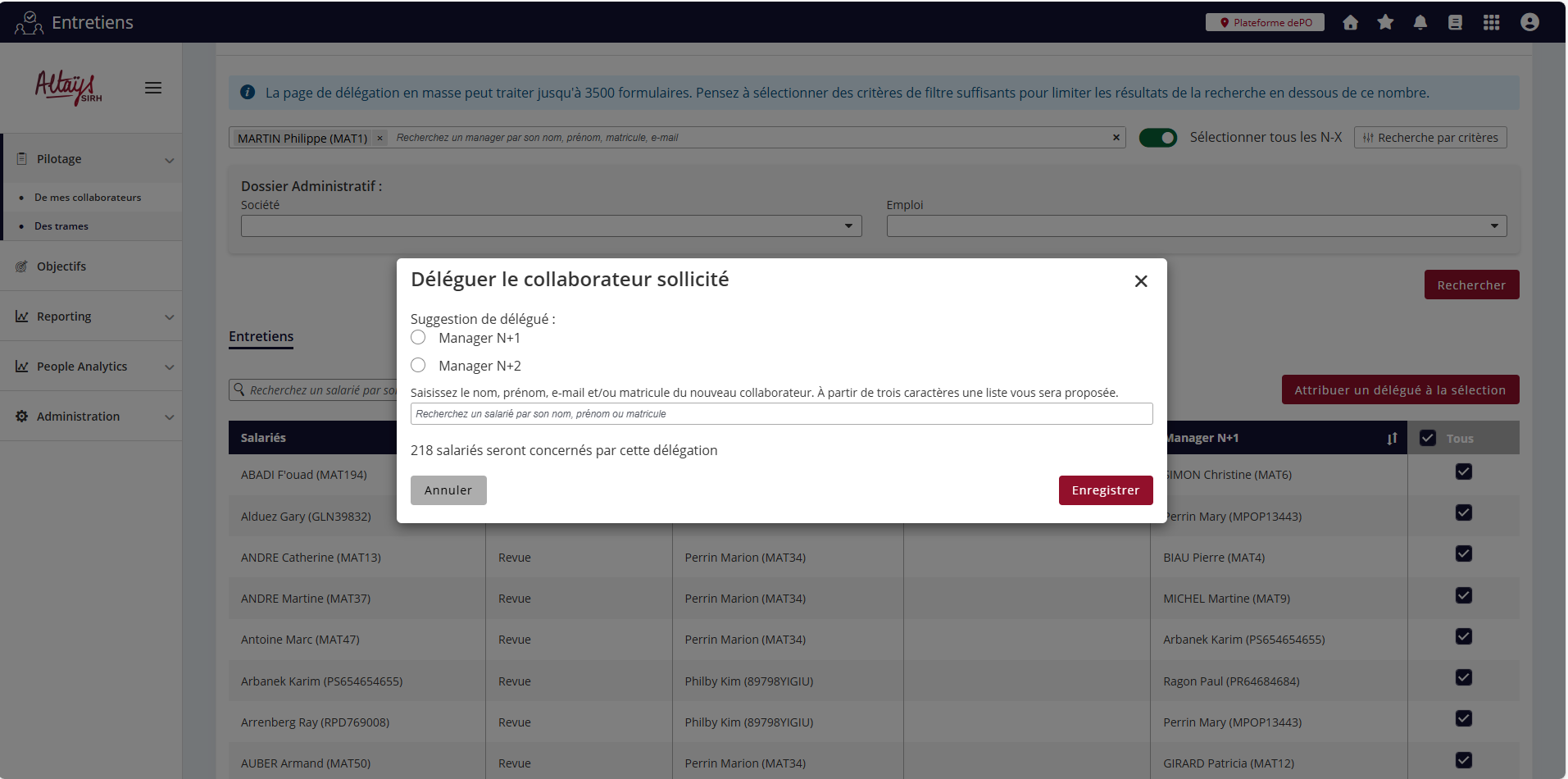
Task: Open Objectifs in the sidebar
Action: (x=61, y=266)
